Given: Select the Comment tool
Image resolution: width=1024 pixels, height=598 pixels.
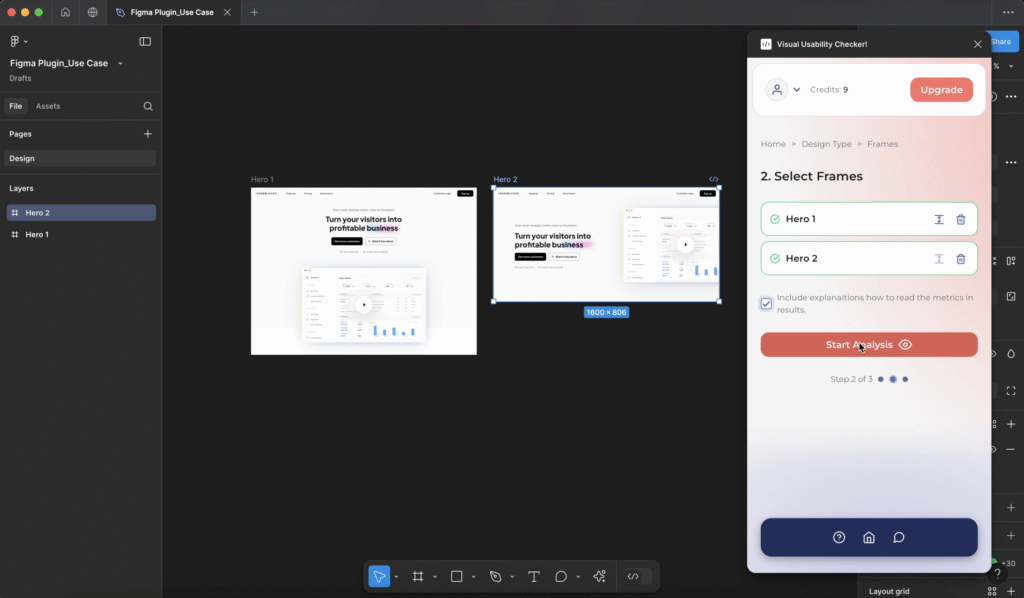Looking at the screenshot, I should click(x=560, y=576).
